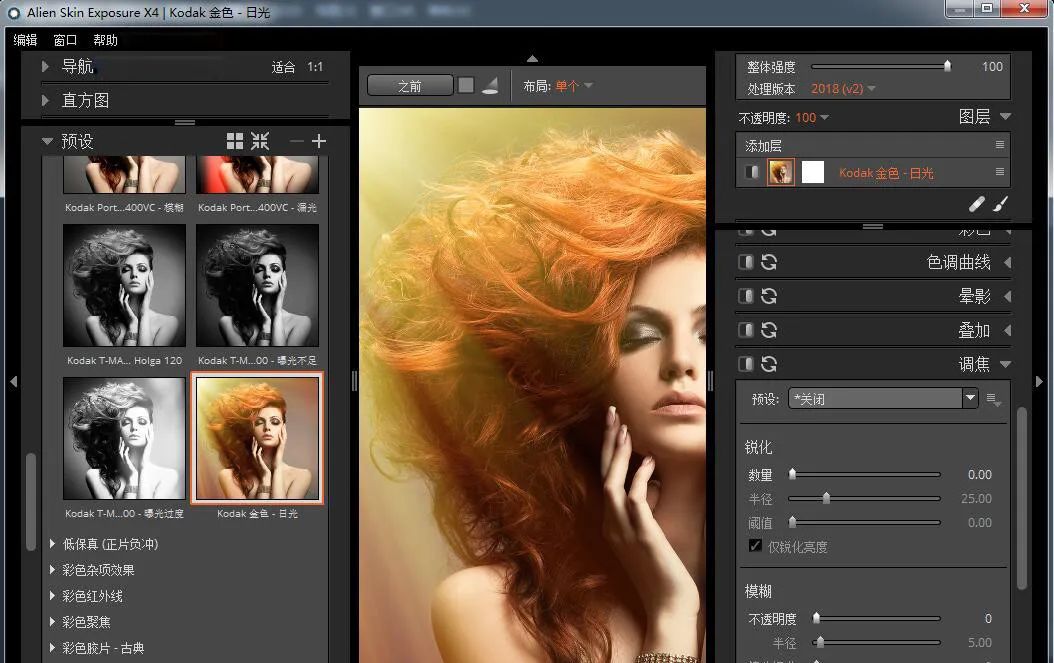1054x663 pixels.
Task: Open the 调焦 预设 combo box showing *关闭
Action: coord(883,399)
